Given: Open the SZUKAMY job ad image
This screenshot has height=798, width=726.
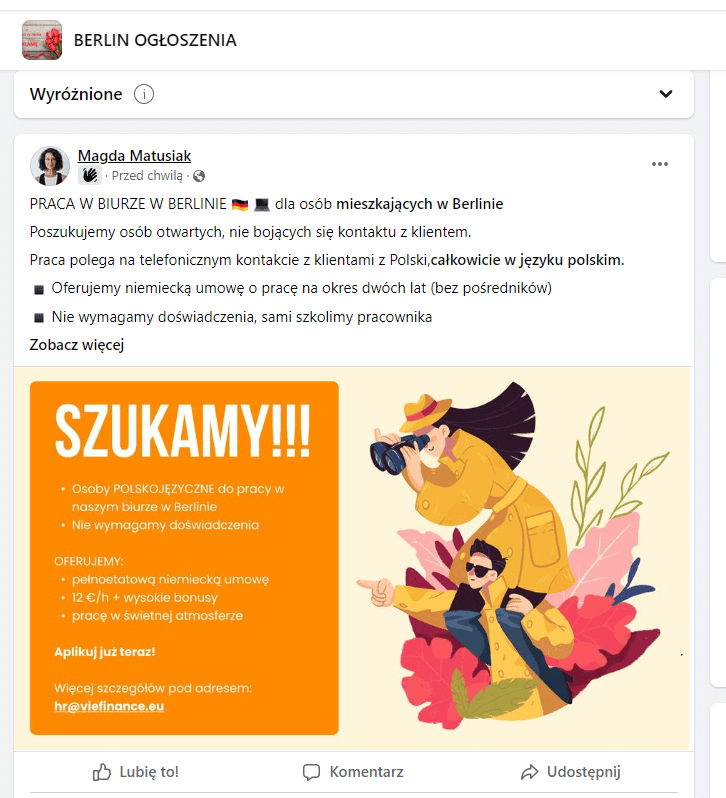Looking at the screenshot, I should (352, 558).
